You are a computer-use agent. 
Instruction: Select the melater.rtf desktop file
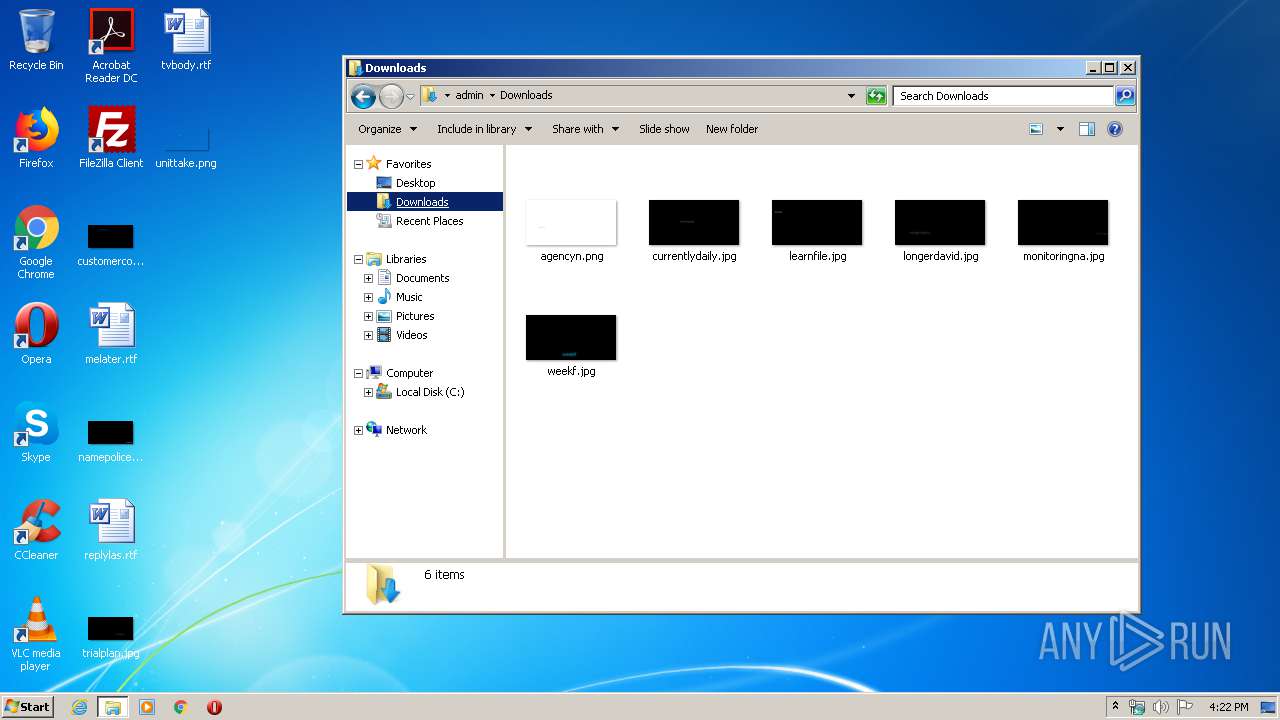click(x=111, y=334)
